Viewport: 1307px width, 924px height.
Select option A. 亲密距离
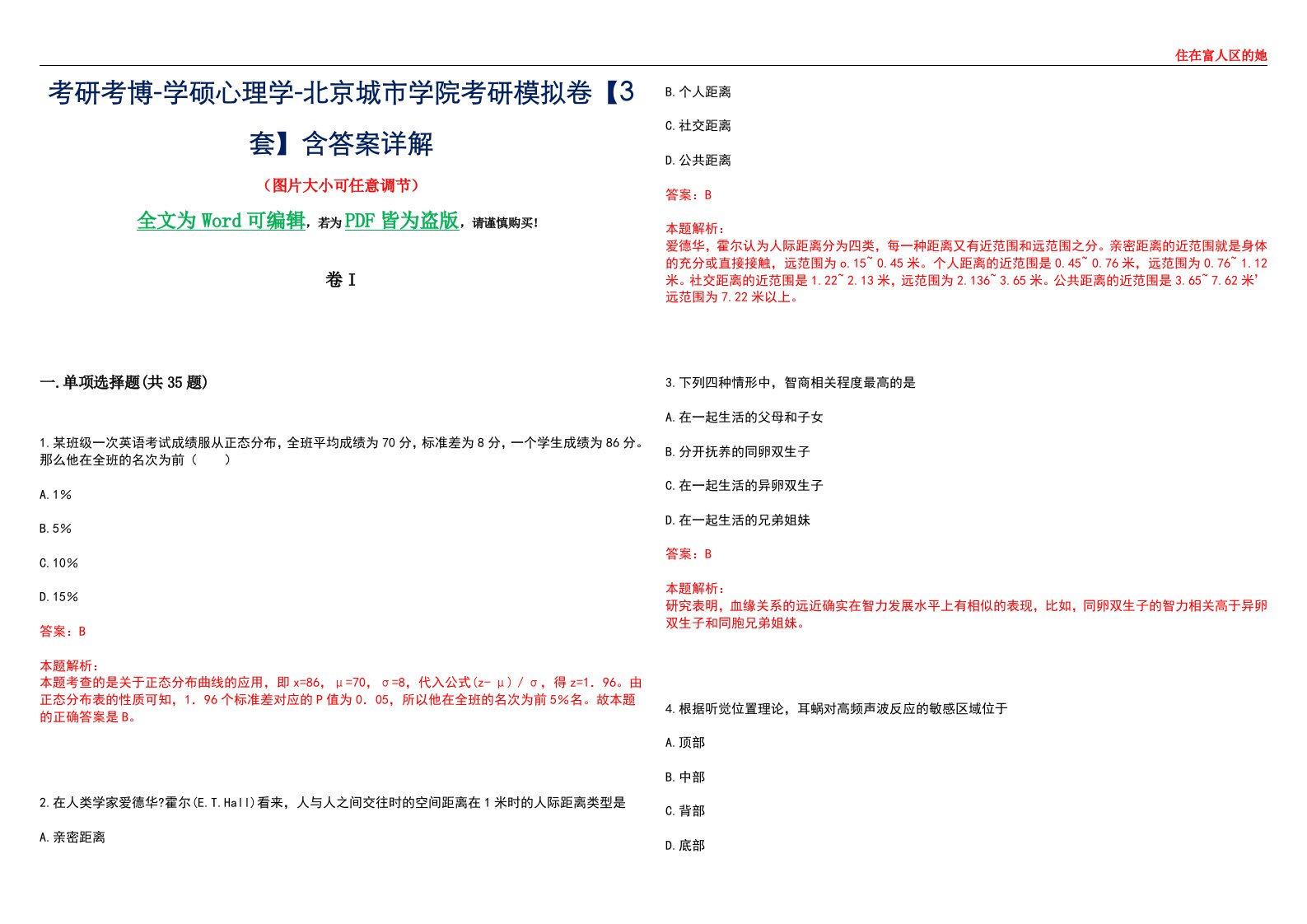coord(72,837)
